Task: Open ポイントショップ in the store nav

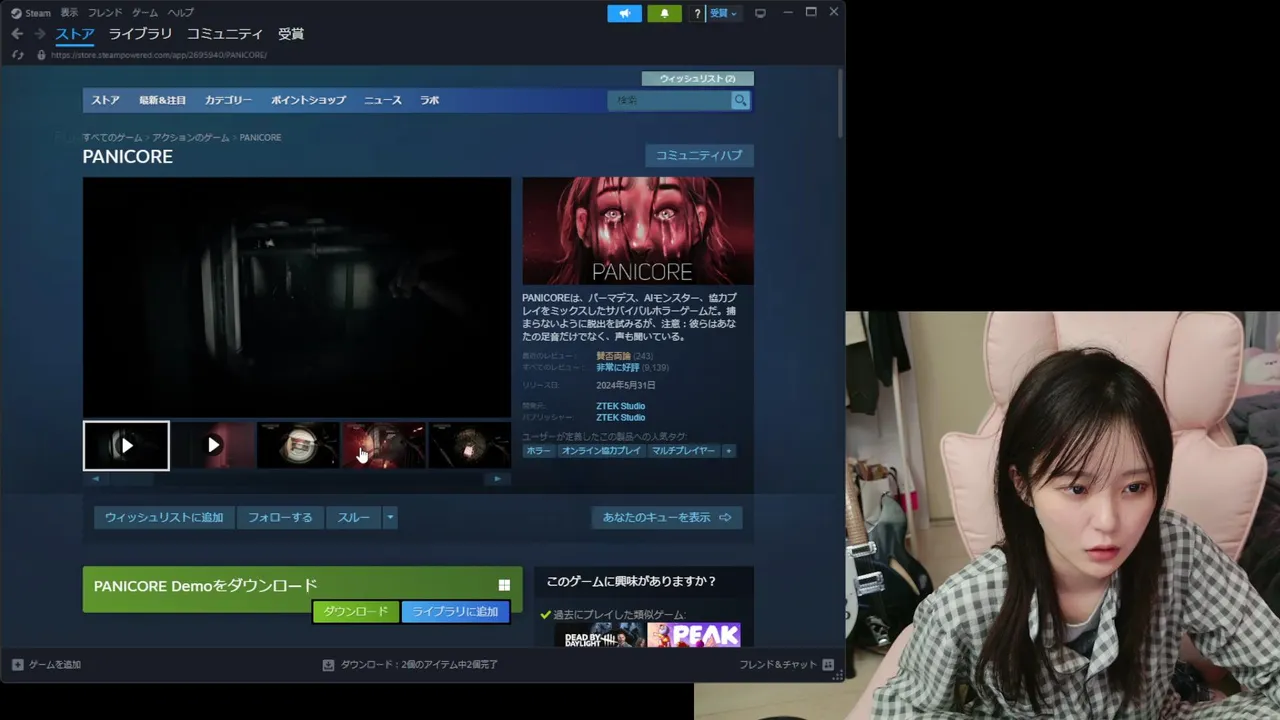Action: (308, 100)
